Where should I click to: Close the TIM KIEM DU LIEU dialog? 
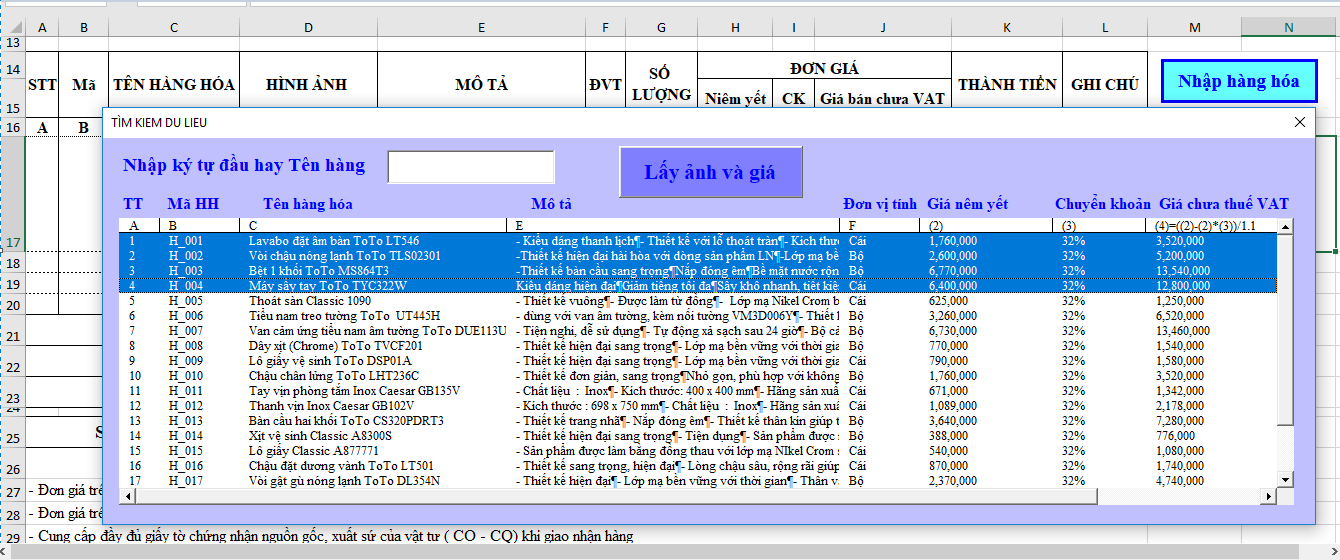1299,122
